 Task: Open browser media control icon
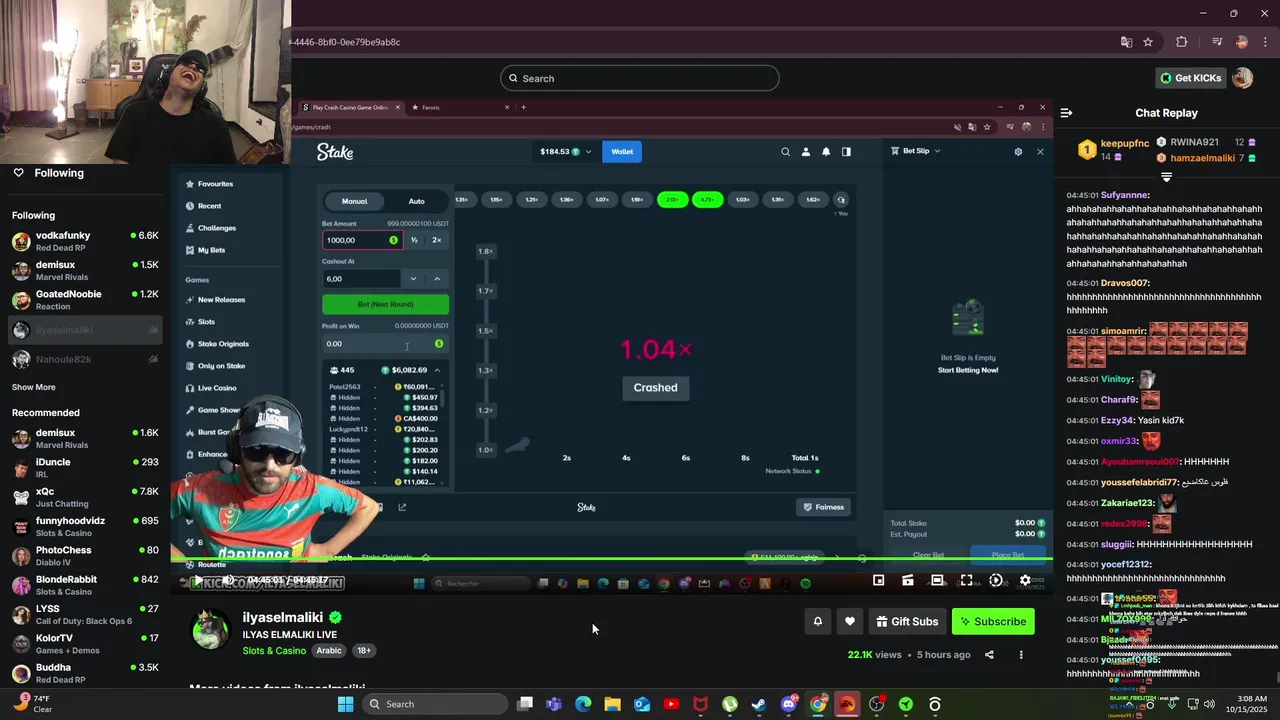(x=1217, y=42)
